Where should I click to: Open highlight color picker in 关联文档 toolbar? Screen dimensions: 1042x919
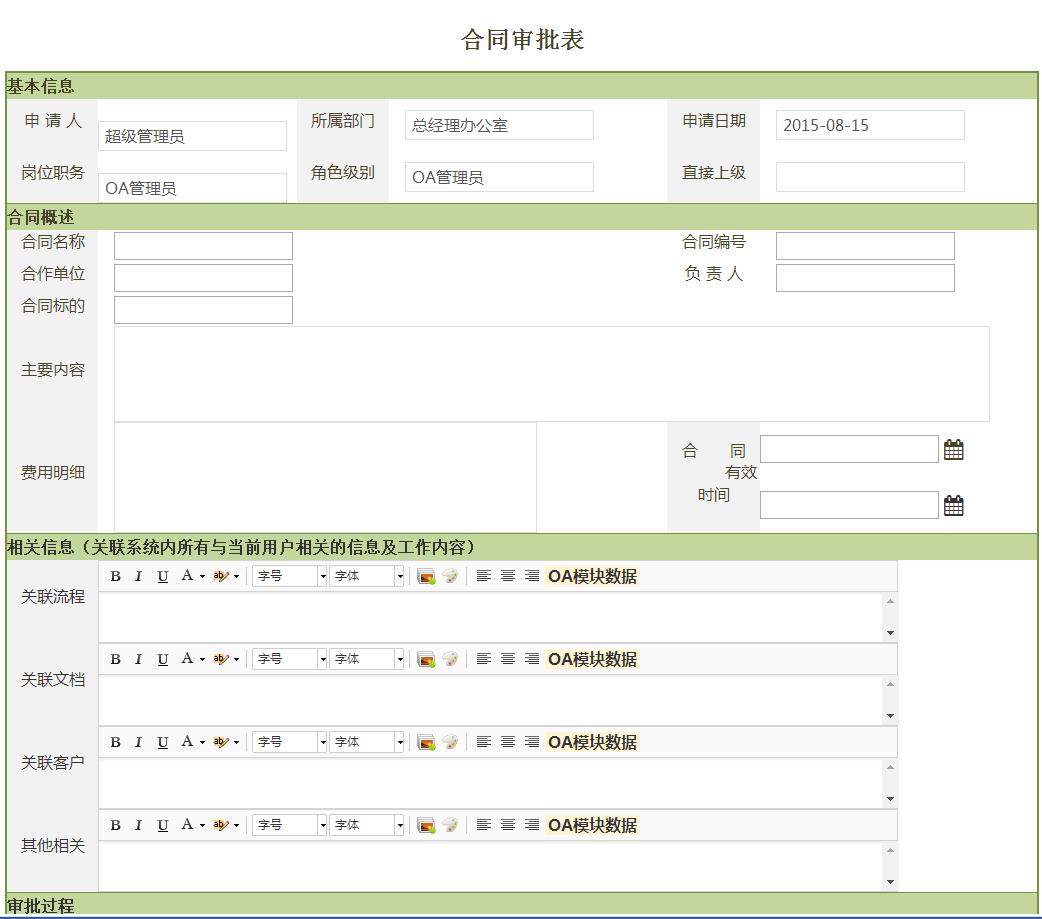pos(226,659)
